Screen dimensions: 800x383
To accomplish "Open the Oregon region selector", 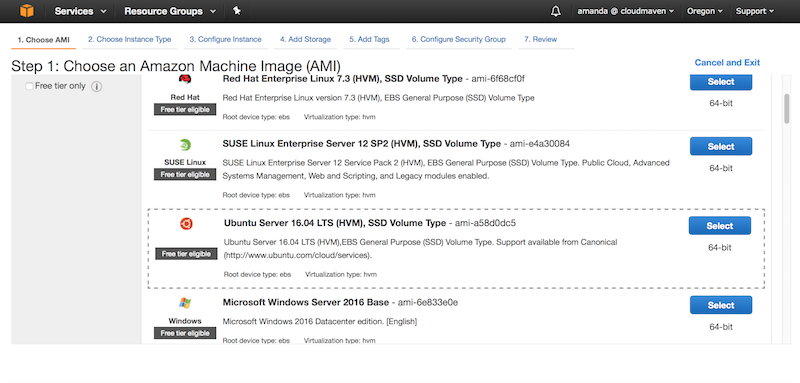I will pos(705,11).
